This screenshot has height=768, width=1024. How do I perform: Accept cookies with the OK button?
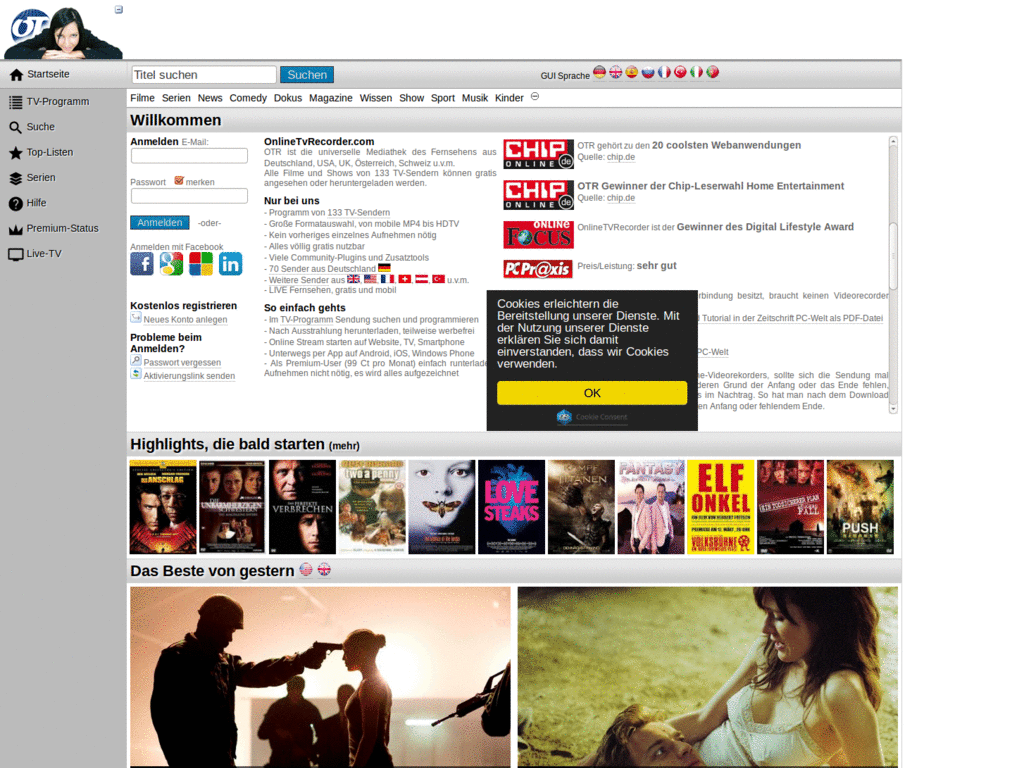click(x=592, y=393)
